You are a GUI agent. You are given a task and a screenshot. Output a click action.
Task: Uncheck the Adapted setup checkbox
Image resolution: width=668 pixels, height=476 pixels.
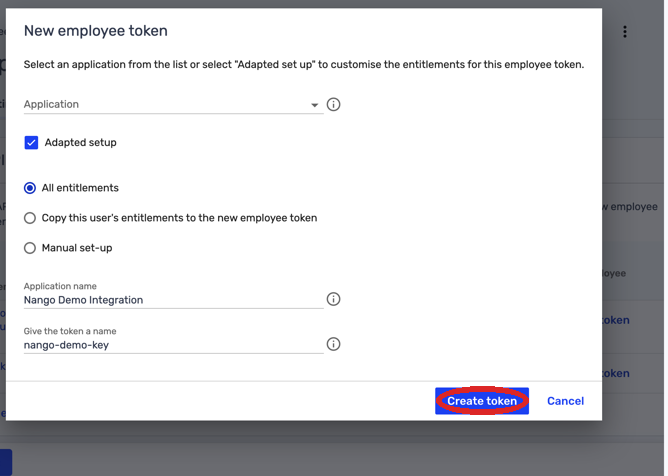31,142
